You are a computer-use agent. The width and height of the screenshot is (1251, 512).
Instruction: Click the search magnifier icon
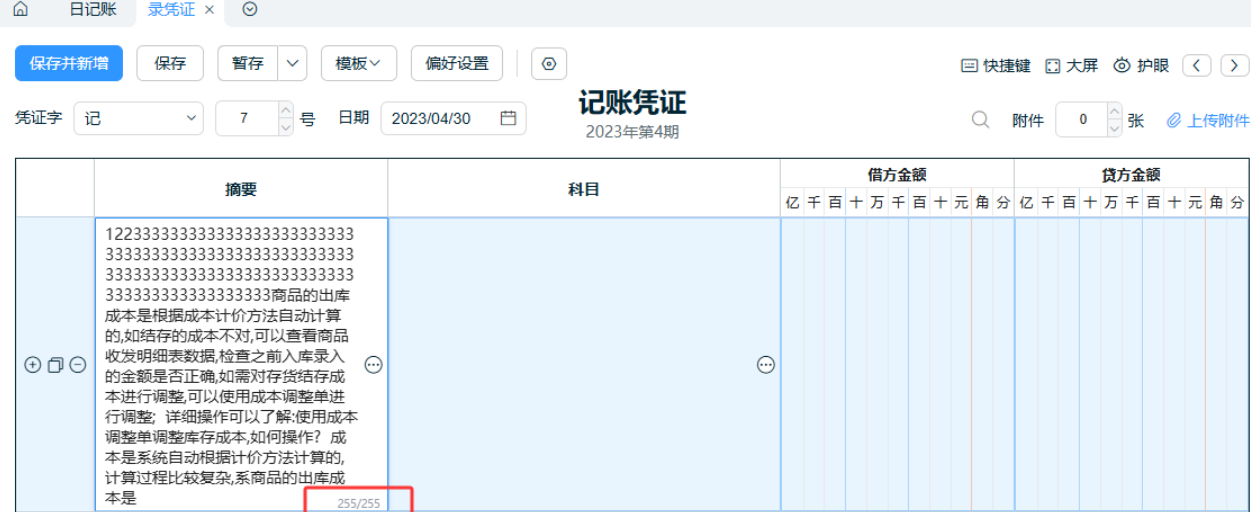pos(981,120)
